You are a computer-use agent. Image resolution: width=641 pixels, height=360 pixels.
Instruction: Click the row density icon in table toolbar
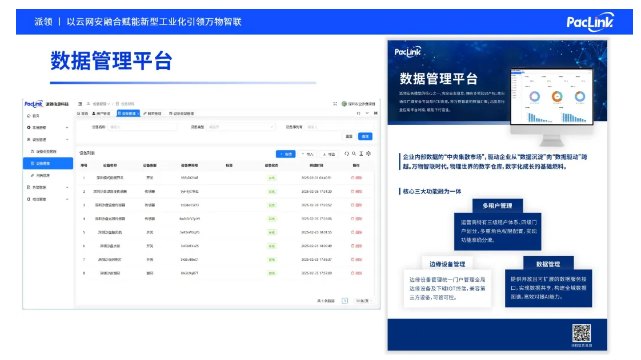click(361, 154)
